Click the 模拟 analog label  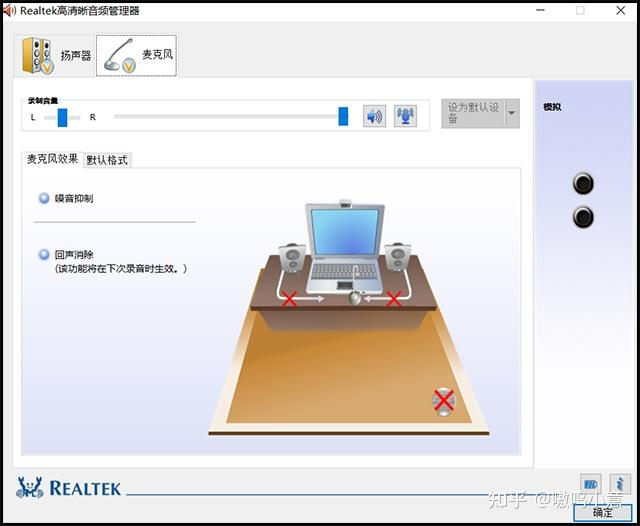[552, 107]
